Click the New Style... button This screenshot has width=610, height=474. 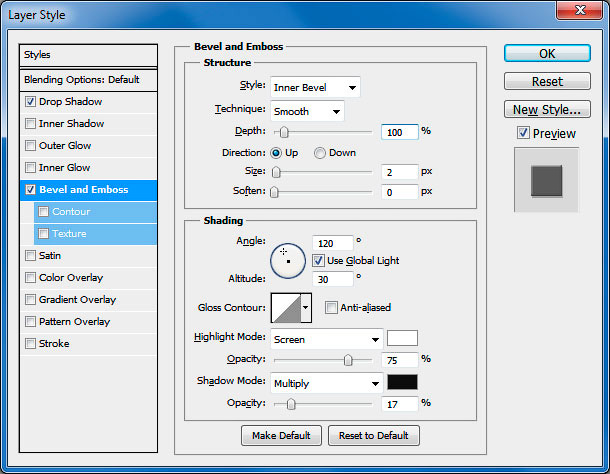547,109
